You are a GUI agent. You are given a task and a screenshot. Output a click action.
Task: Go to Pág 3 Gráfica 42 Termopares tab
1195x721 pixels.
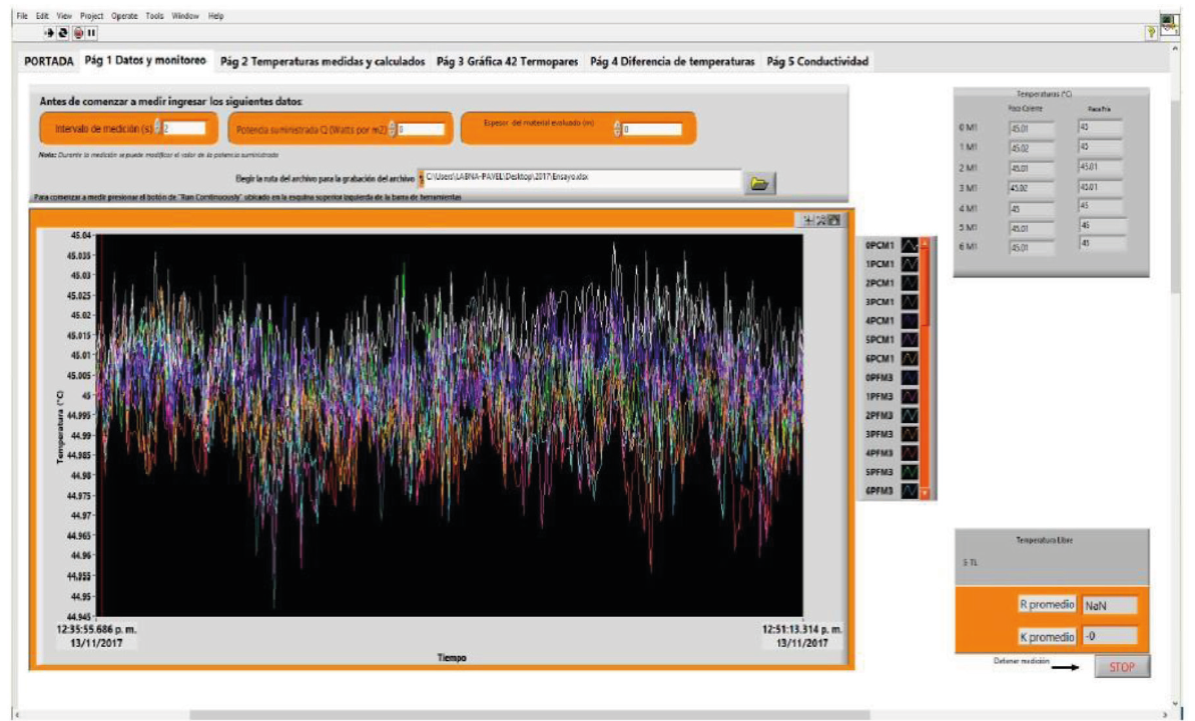[x=508, y=61]
